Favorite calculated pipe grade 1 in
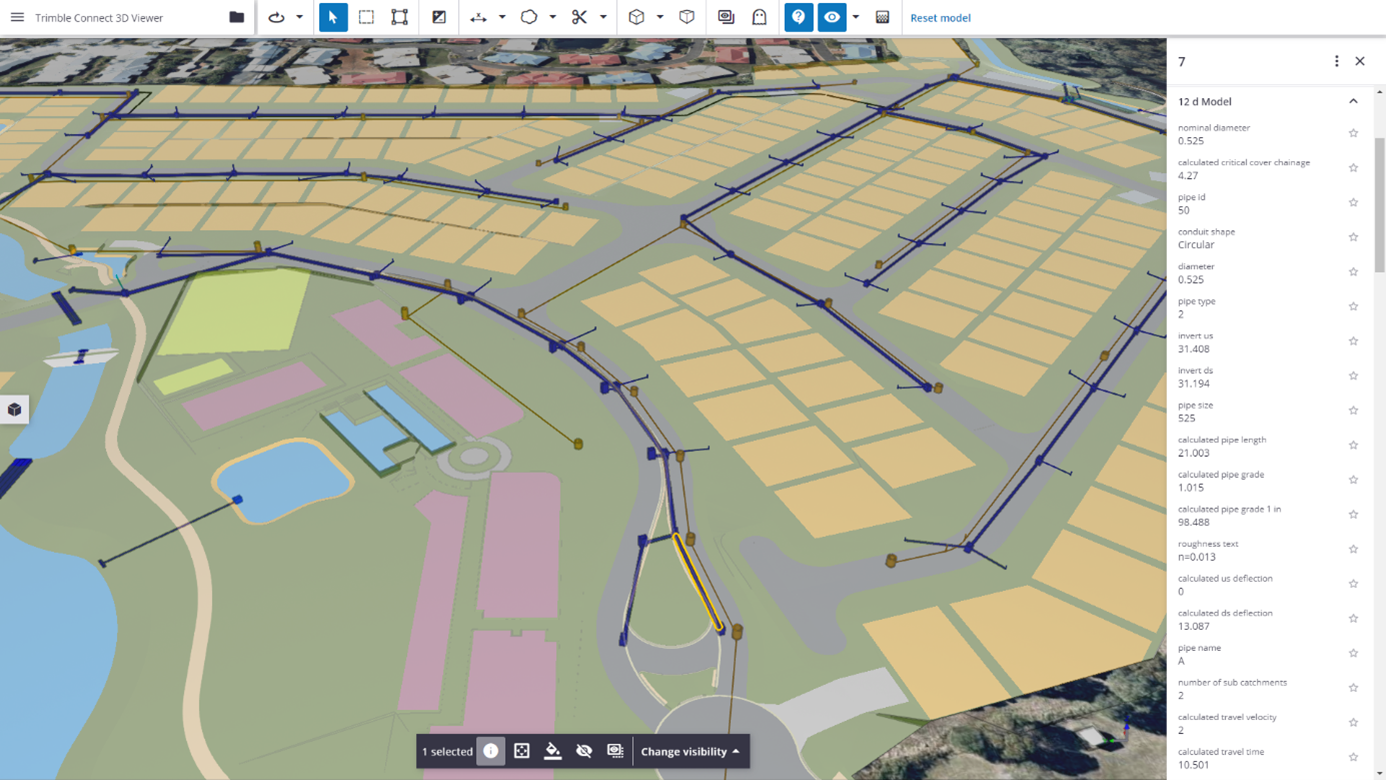The height and width of the screenshot is (780, 1386). [x=1353, y=514]
